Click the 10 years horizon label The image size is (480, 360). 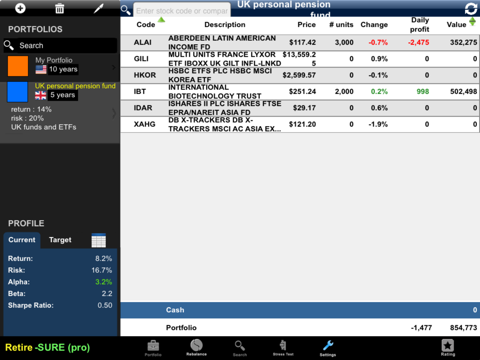point(63,69)
